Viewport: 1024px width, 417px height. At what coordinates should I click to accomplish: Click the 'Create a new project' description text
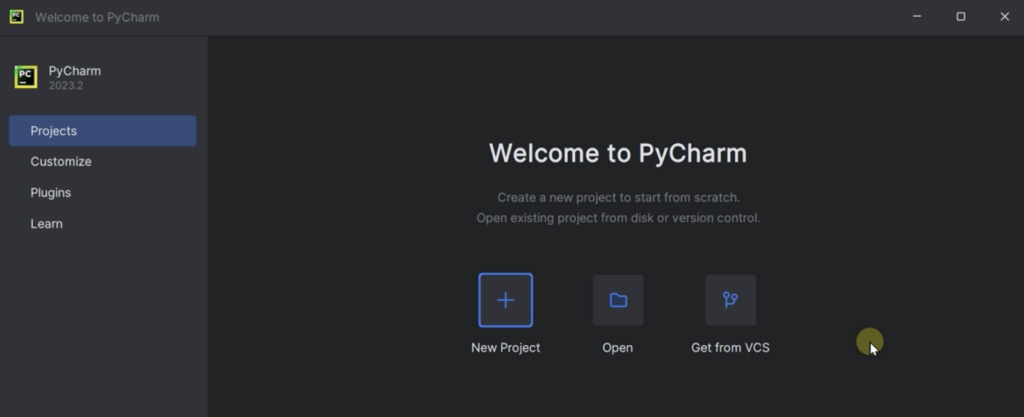[x=618, y=198]
